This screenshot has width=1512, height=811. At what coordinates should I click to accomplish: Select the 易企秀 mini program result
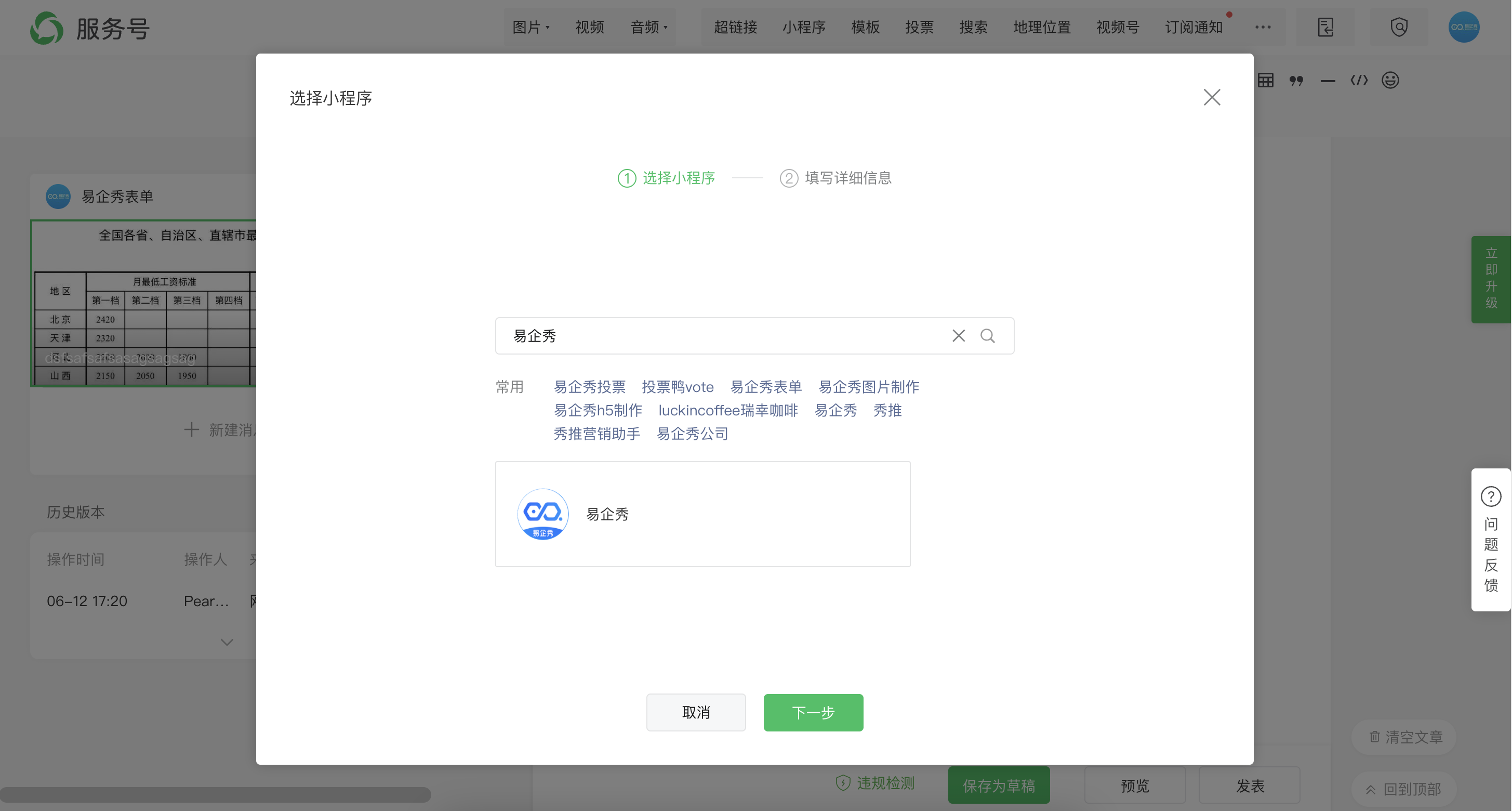(x=702, y=514)
